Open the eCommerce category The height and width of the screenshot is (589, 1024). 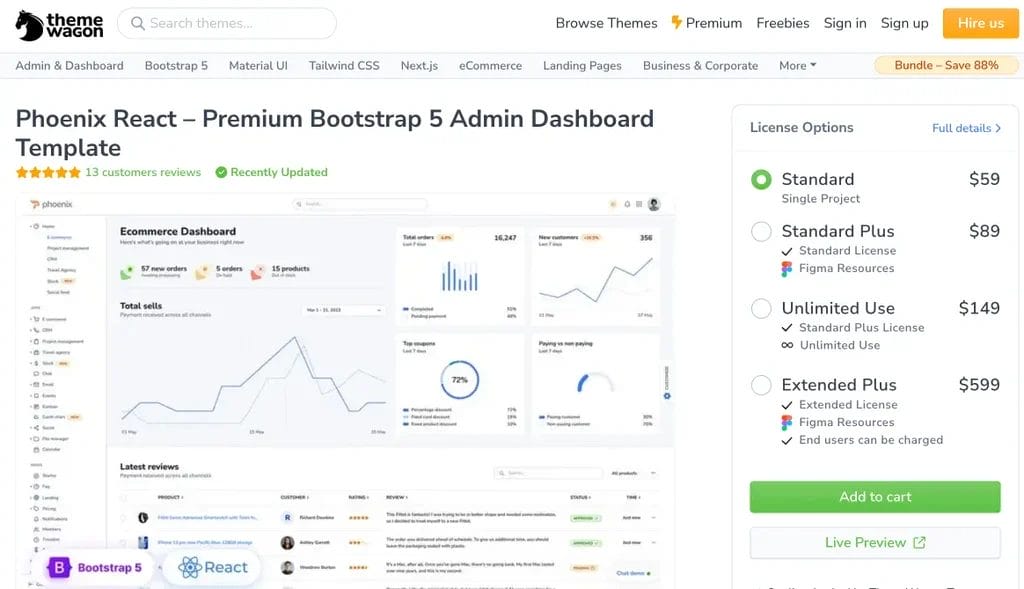490,66
